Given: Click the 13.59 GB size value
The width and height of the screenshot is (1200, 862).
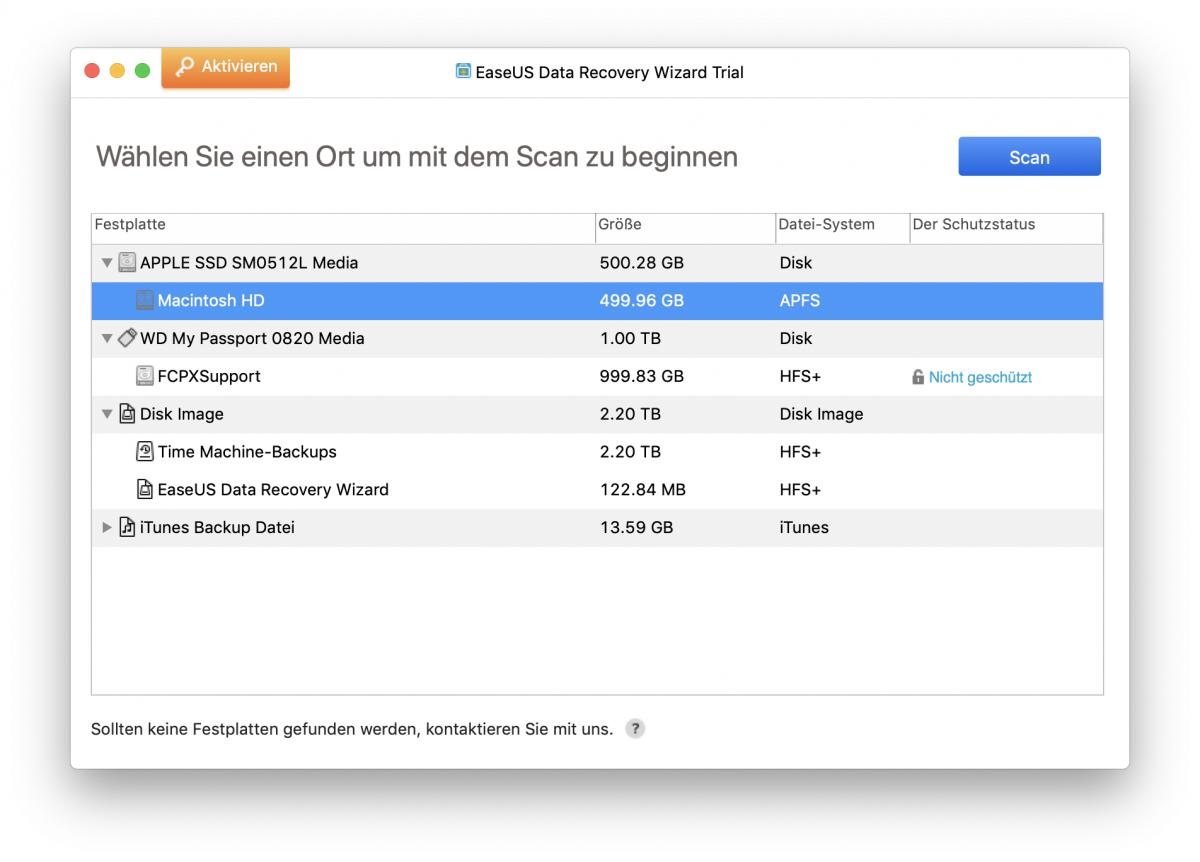Looking at the screenshot, I should (x=636, y=527).
